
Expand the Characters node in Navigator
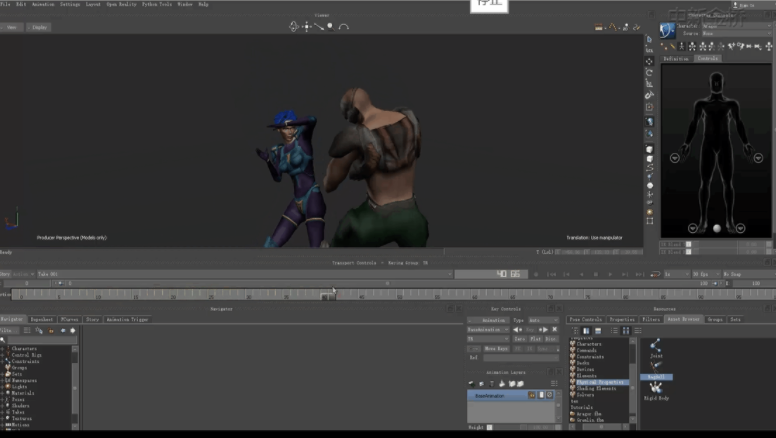coord(2,349)
